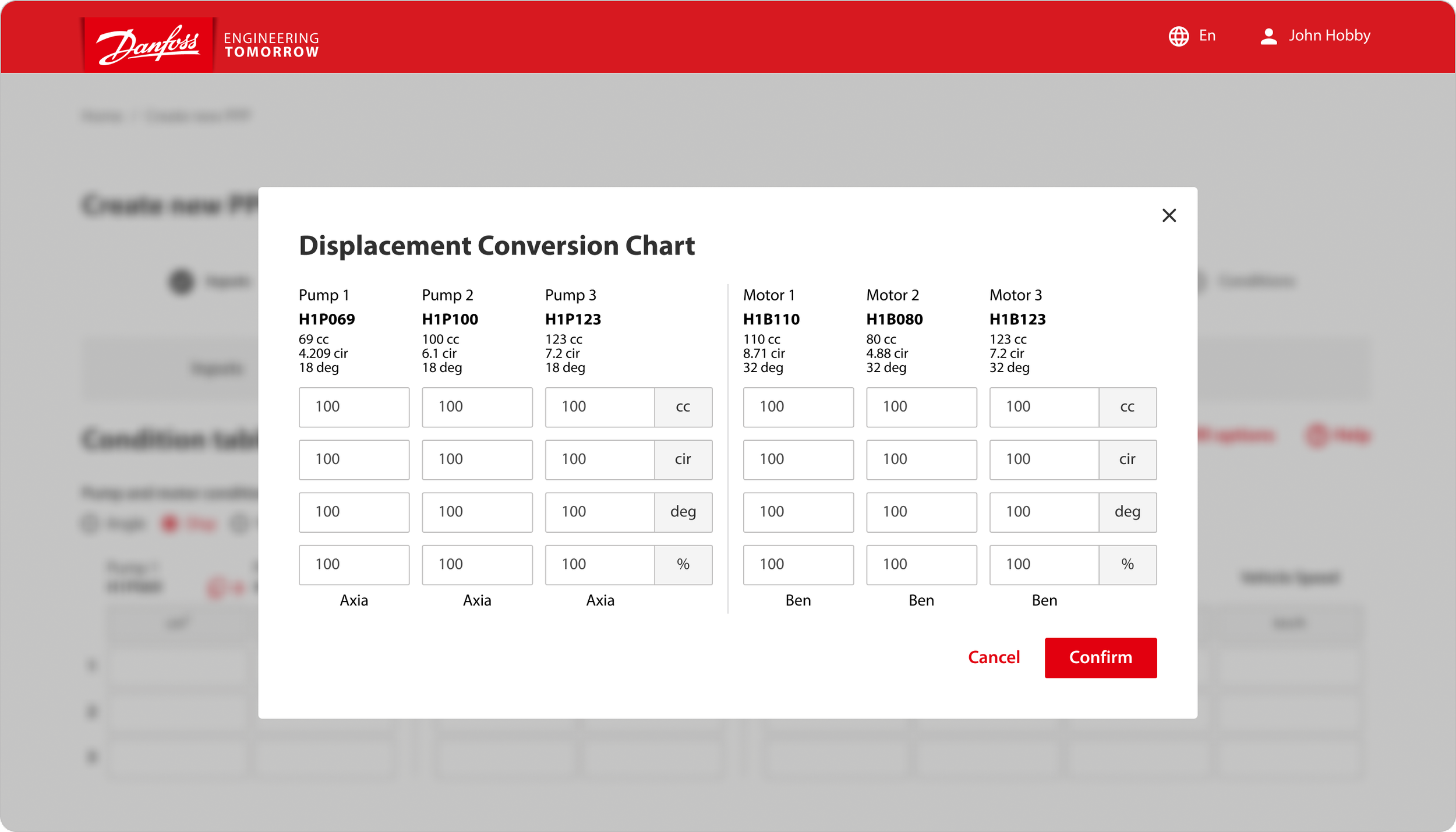
Task: Click Motor 1 cc input field
Action: point(798,407)
